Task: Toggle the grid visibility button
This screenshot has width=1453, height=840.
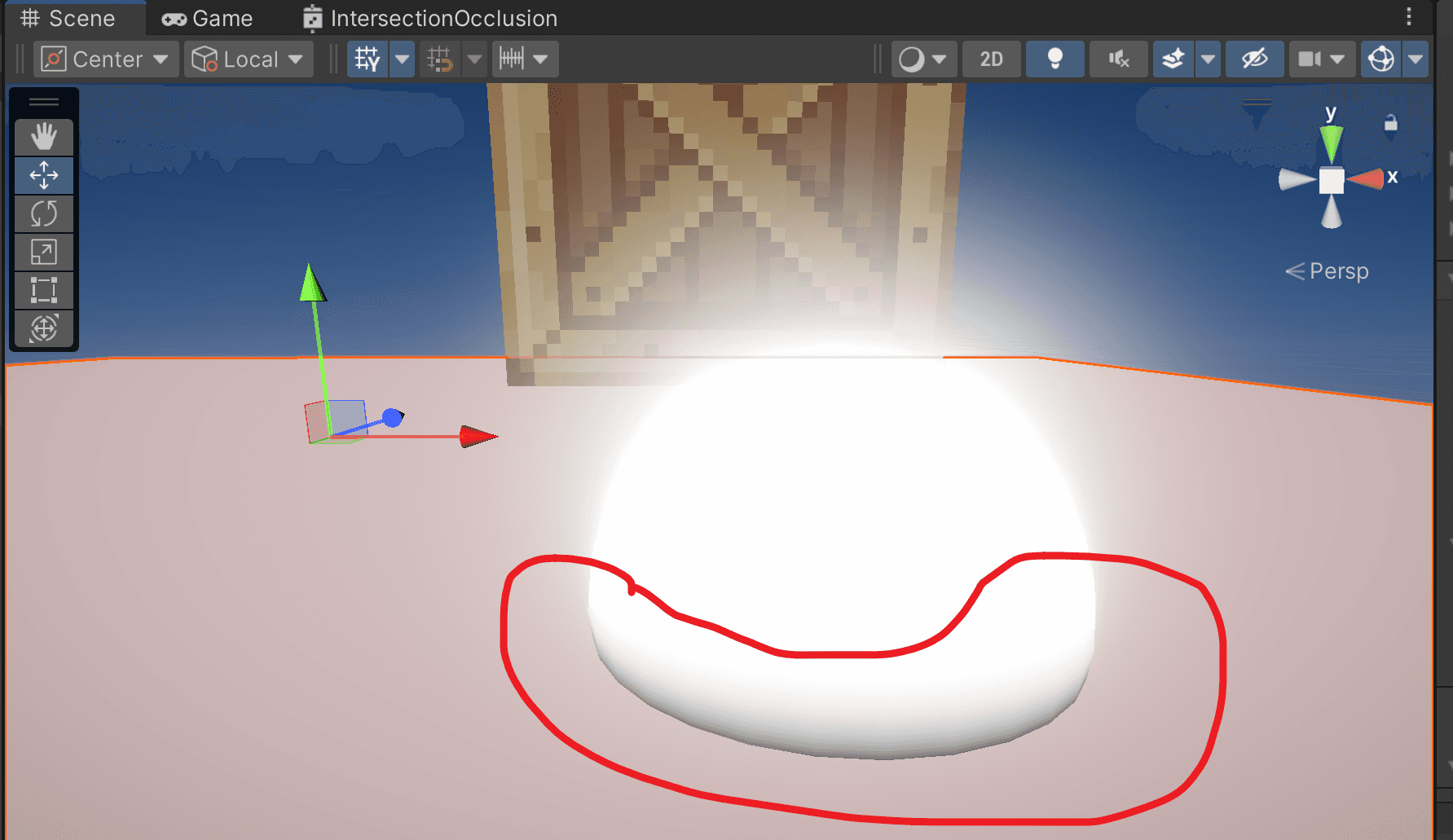Action: click(368, 59)
